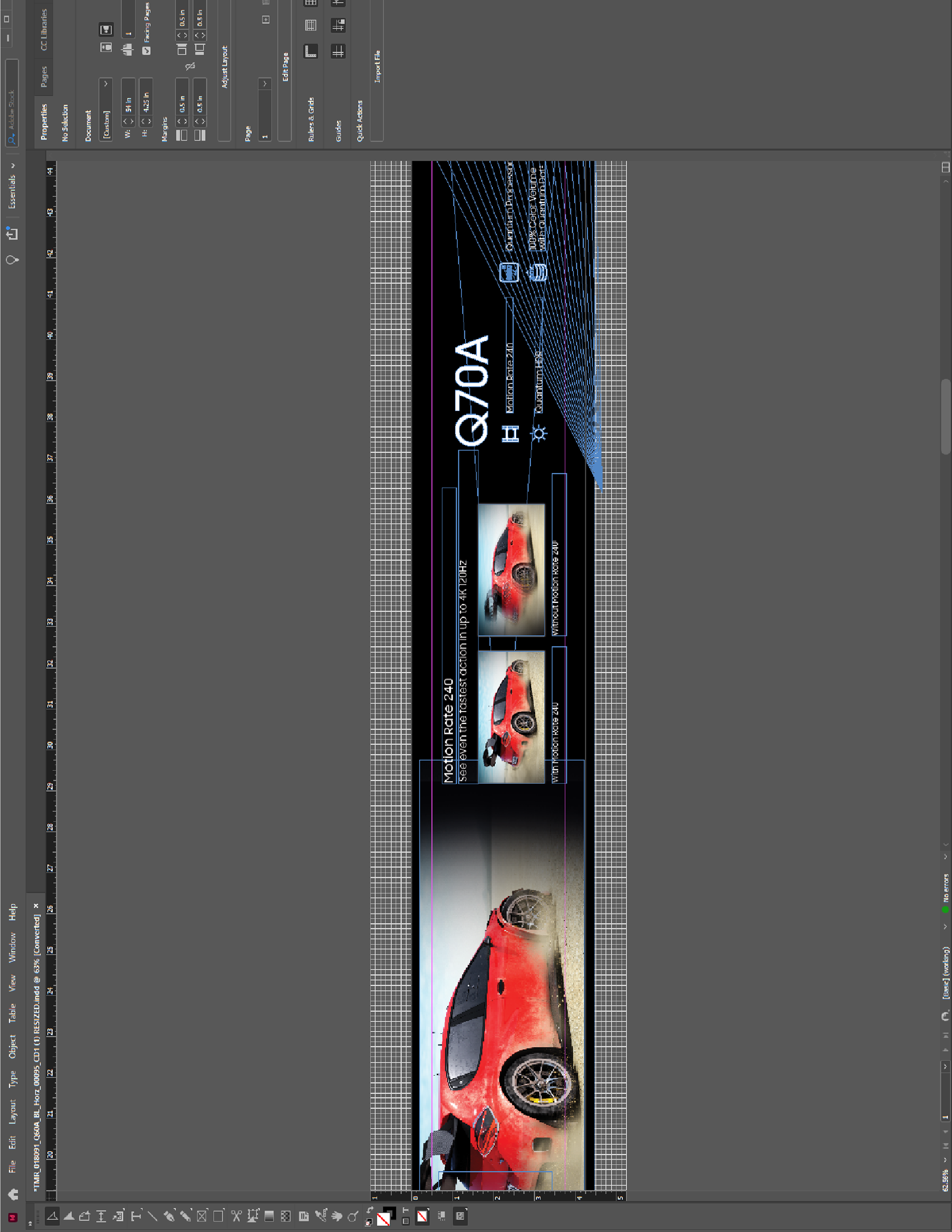The height and width of the screenshot is (1232, 952).
Task: Open the Object menu
Action: (x=12, y=1047)
